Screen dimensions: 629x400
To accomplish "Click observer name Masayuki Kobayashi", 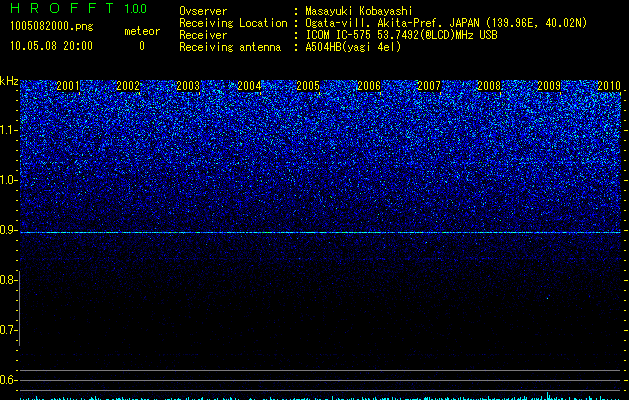I will coord(359,11).
